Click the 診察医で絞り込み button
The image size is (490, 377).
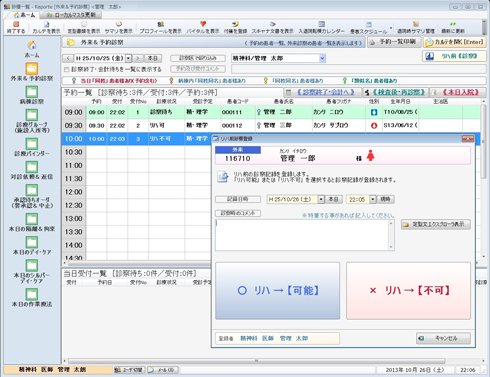pyautogui.click(x=198, y=58)
